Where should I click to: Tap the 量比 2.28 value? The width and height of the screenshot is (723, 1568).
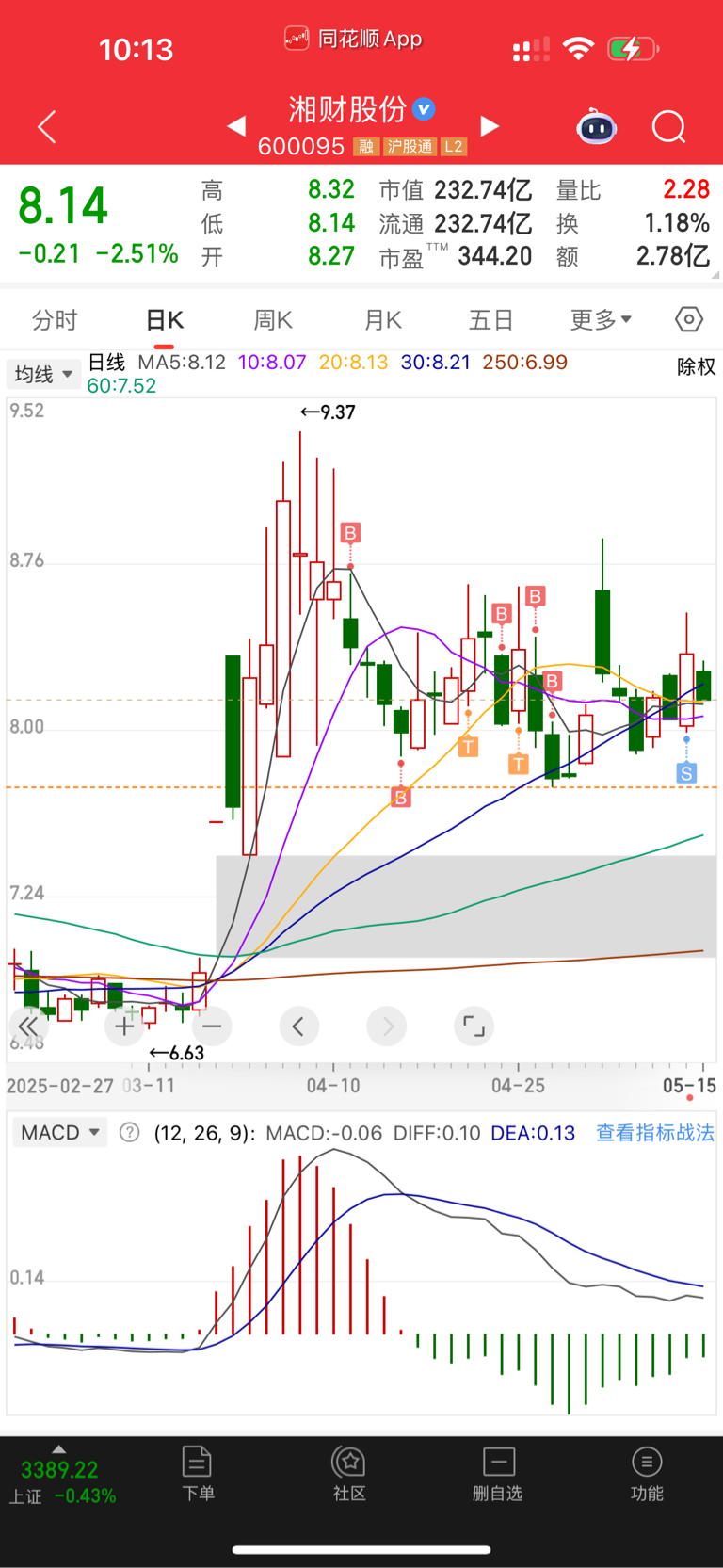[x=686, y=189]
